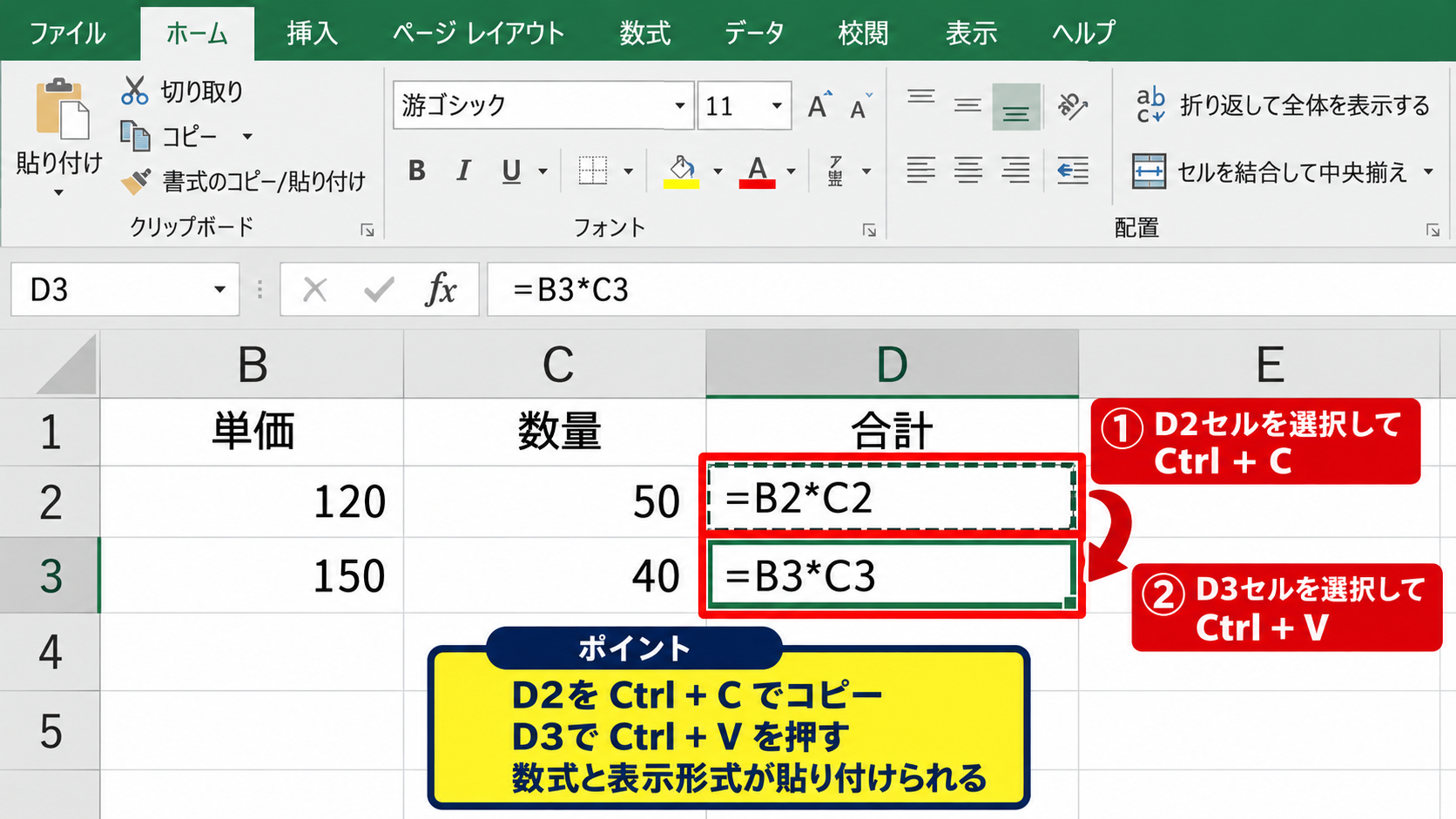Click セルを結合して中央揃え merge button
The width and height of the screenshot is (1456, 819).
pos(1271,171)
